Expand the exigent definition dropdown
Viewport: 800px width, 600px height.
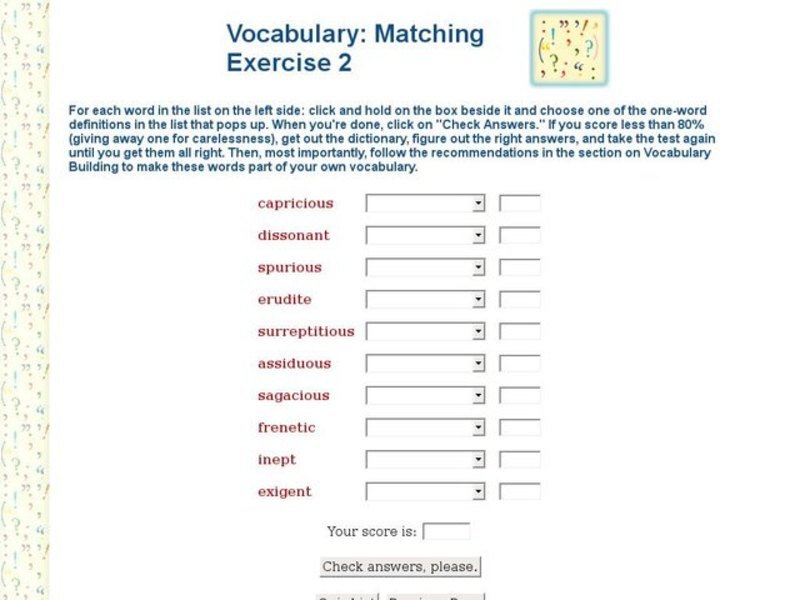click(425, 492)
